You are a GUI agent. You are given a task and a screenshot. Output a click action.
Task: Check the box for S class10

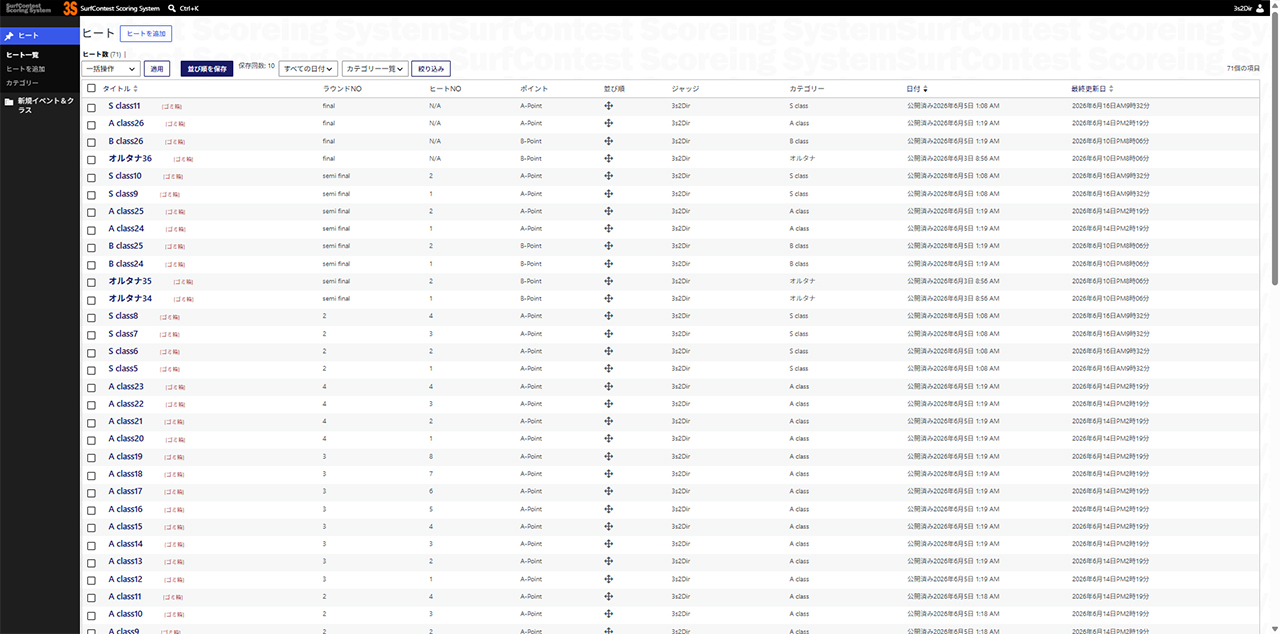[91, 177]
